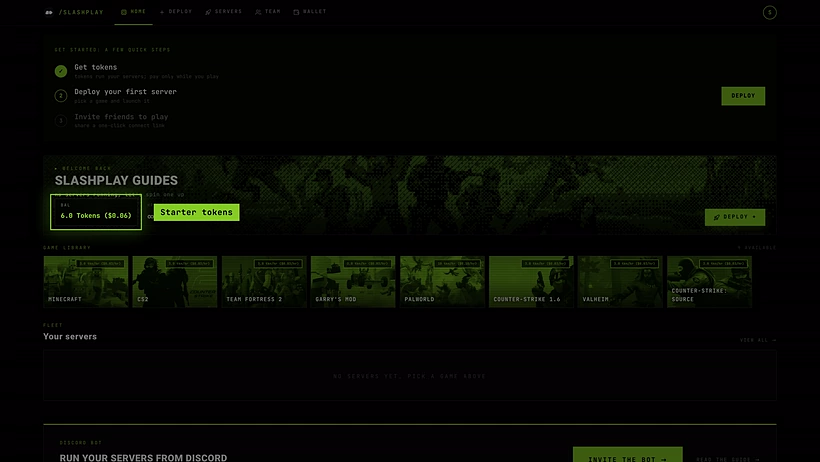Select the Palworld game card
820x462 pixels.
pos(442,281)
